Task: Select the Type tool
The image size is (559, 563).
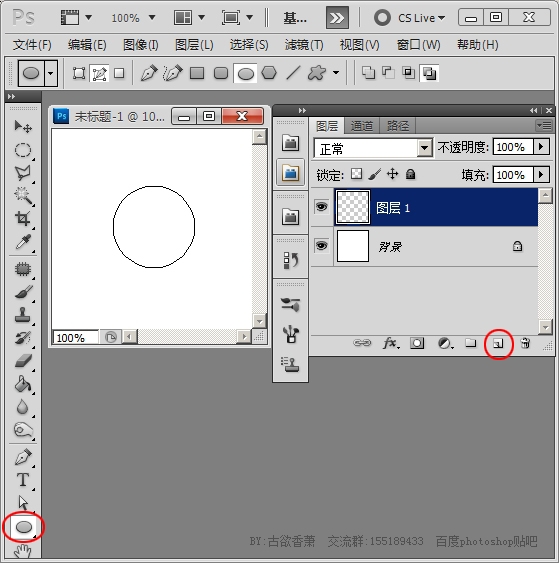Action: pyautogui.click(x=23, y=480)
